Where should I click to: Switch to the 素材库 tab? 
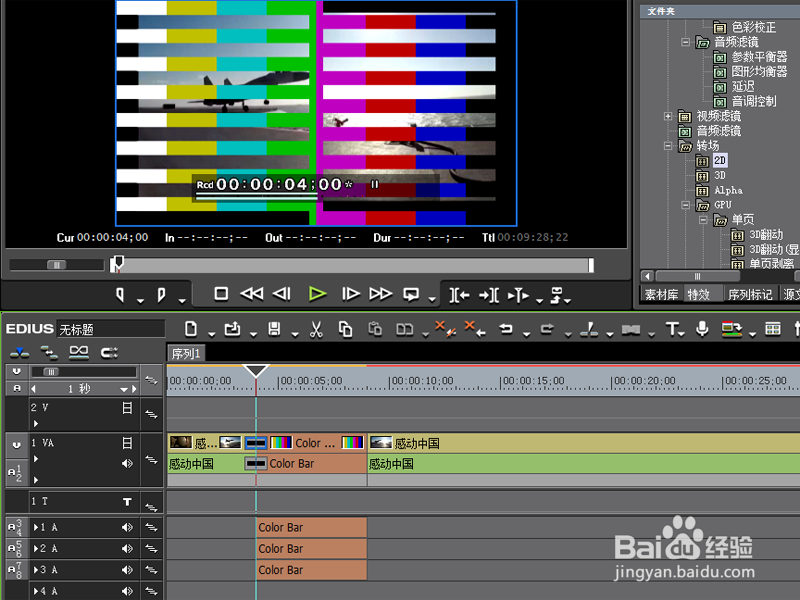click(x=661, y=294)
